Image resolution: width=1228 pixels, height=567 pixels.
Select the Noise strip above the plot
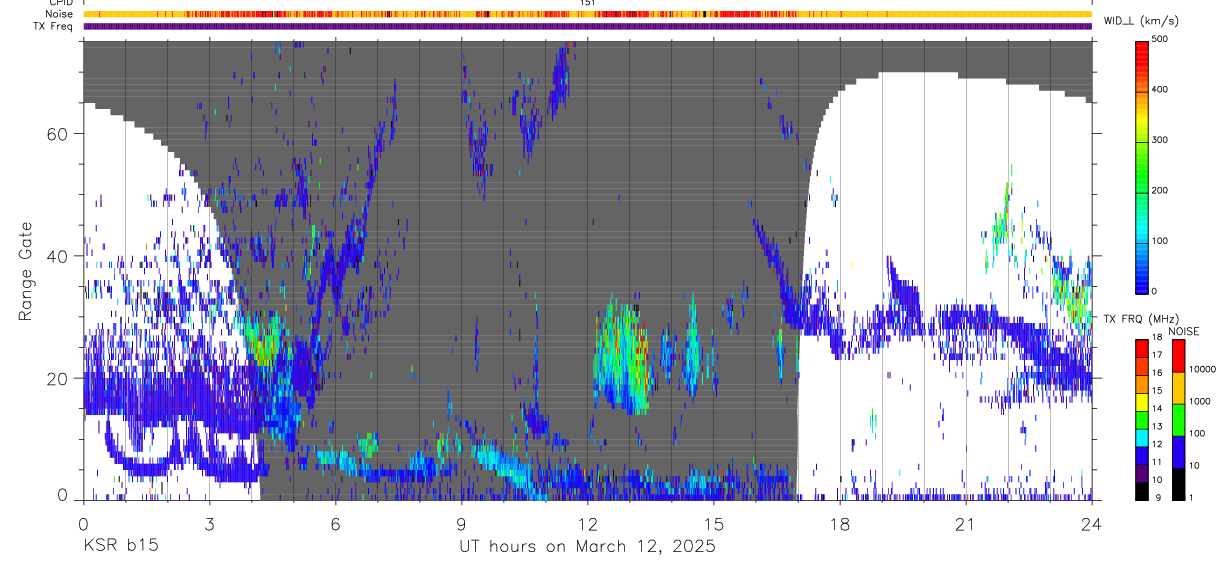[x=587, y=14]
